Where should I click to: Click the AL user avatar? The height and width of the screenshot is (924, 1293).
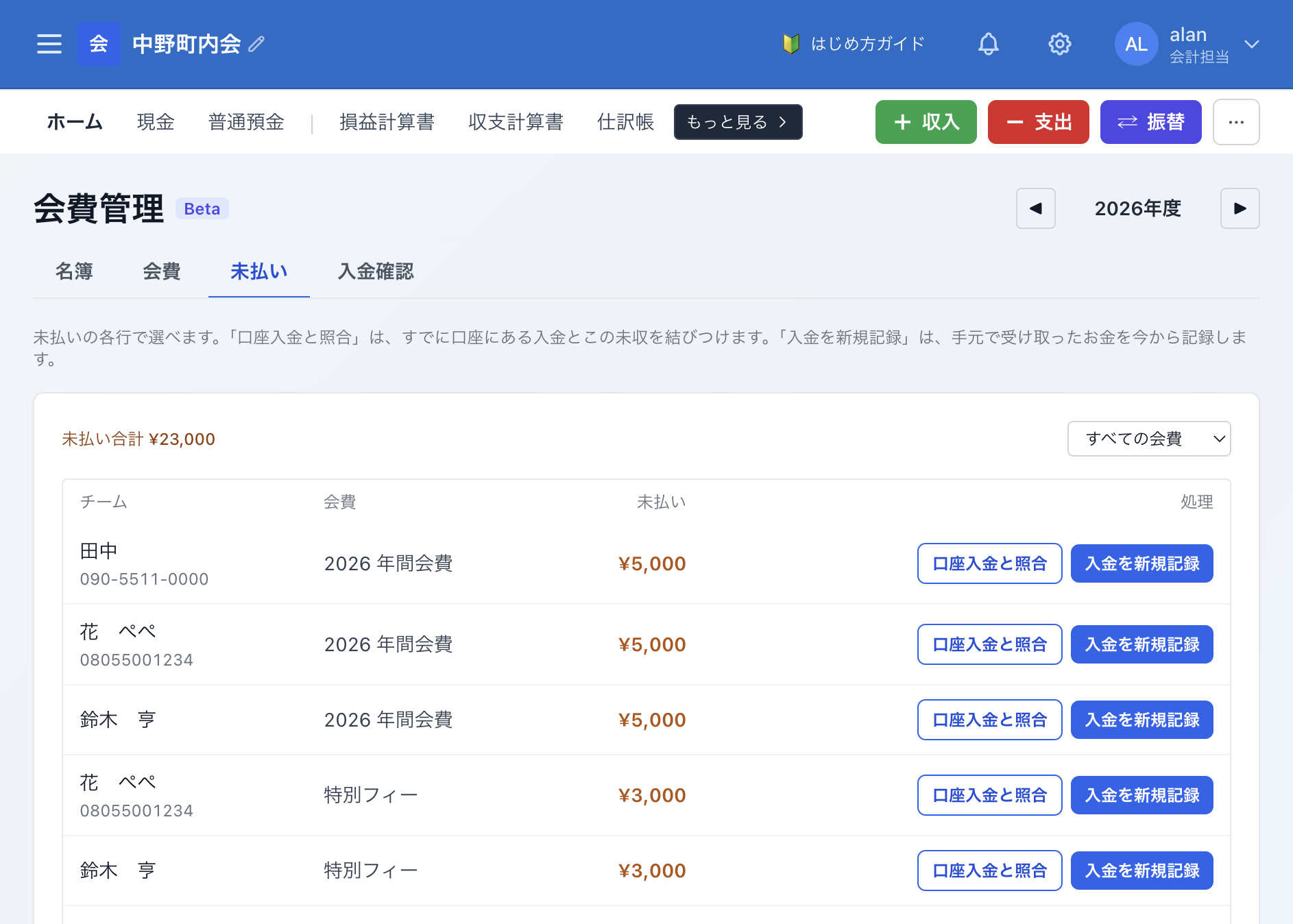click(1136, 44)
